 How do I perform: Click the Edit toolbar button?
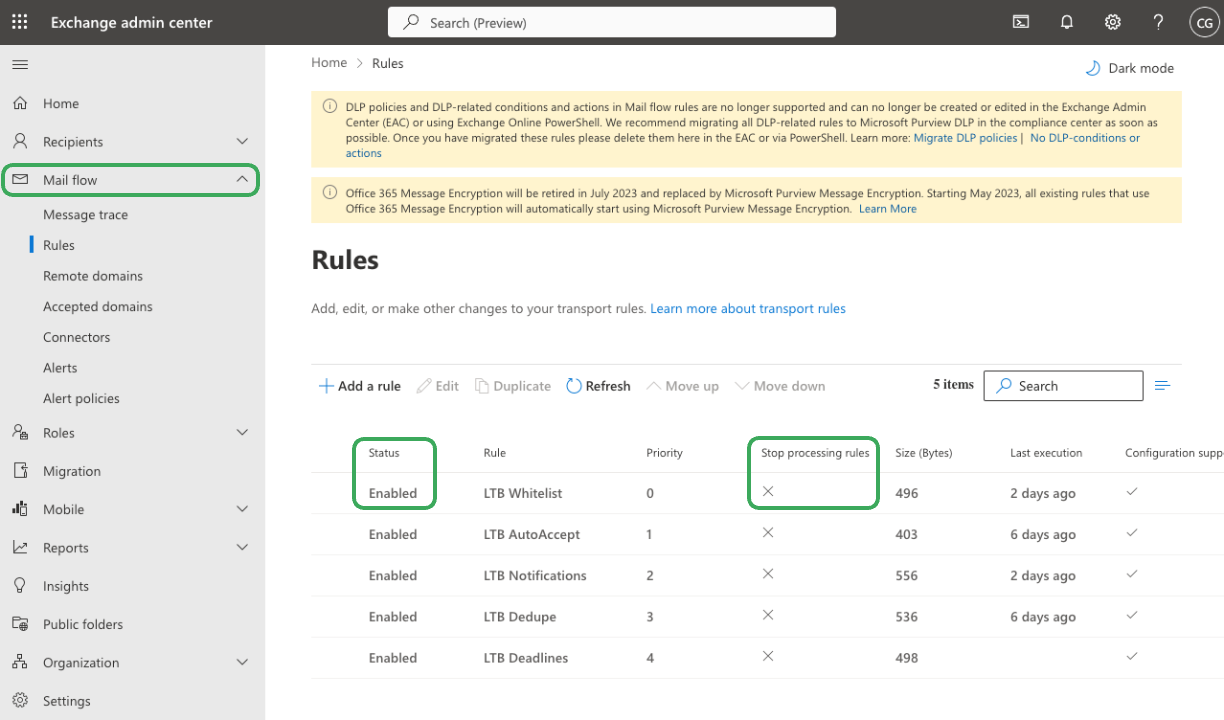437,386
